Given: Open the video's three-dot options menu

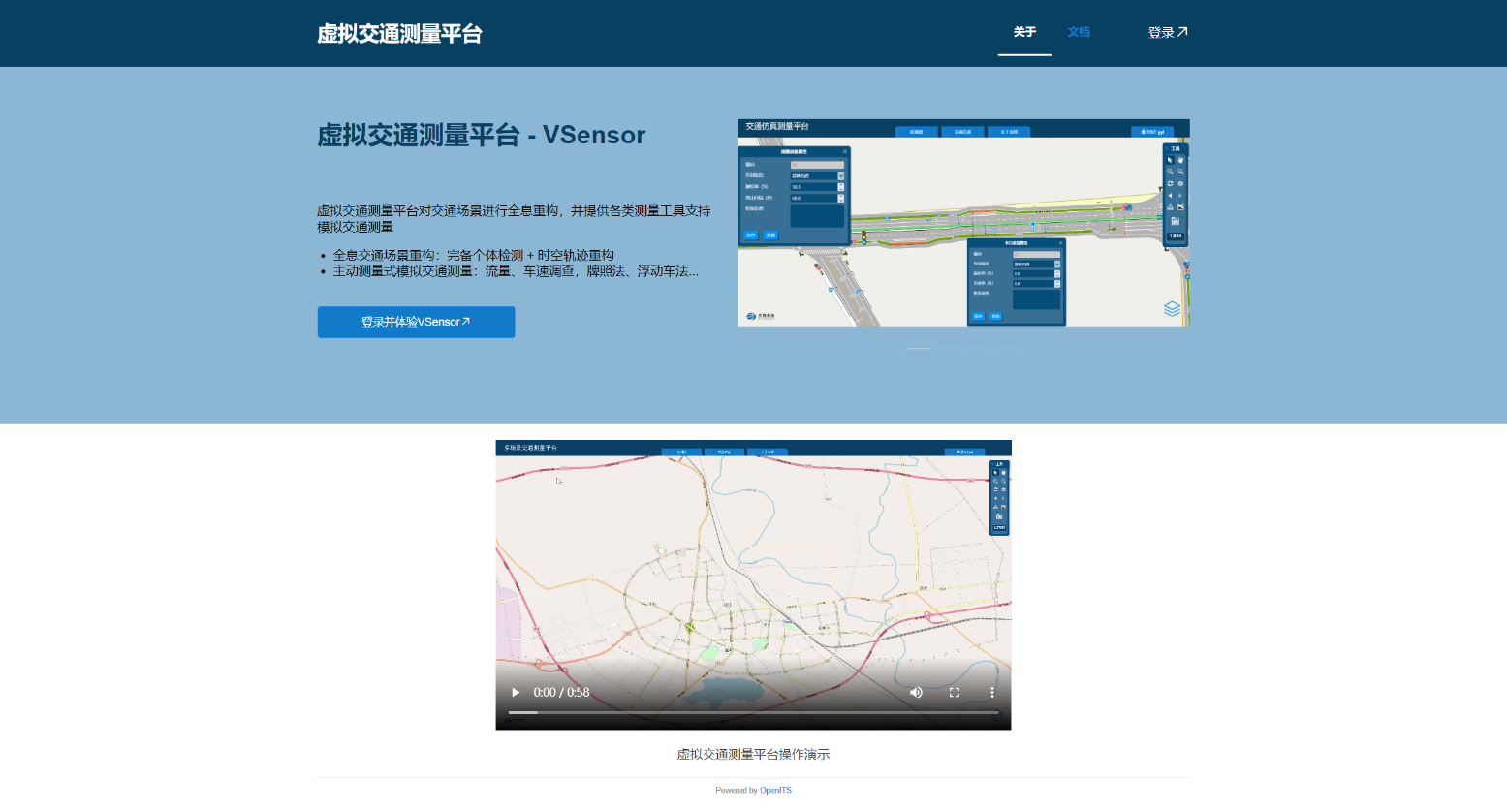Looking at the screenshot, I should coord(991,692).
